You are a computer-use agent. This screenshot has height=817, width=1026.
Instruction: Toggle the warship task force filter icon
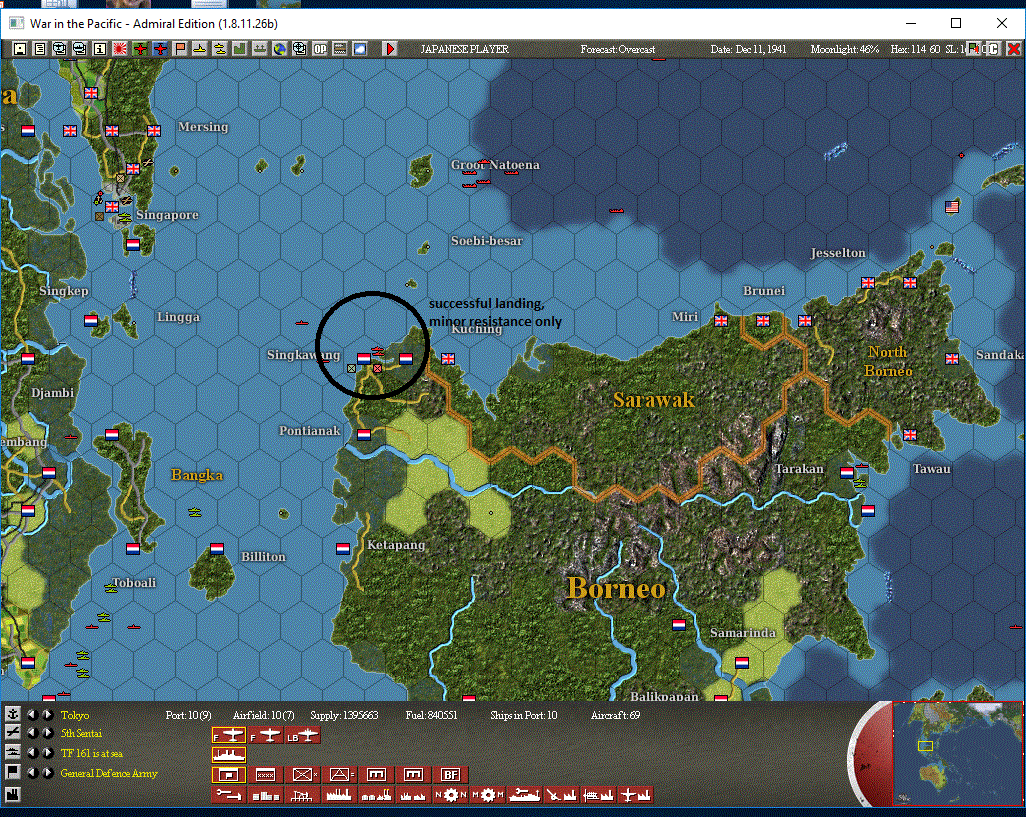pyautogui.click(x=228, y=755)
